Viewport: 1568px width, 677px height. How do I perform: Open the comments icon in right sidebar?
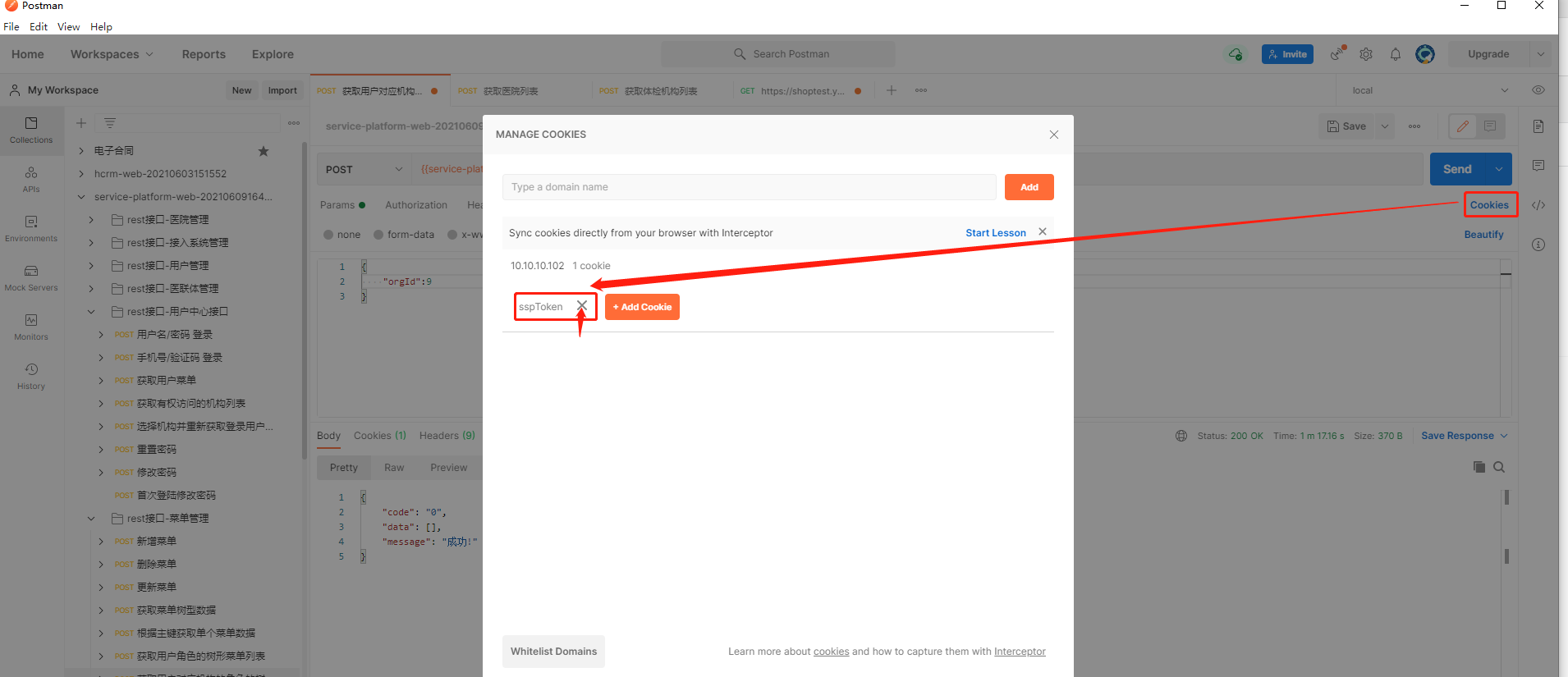[x=1538, y=166]
